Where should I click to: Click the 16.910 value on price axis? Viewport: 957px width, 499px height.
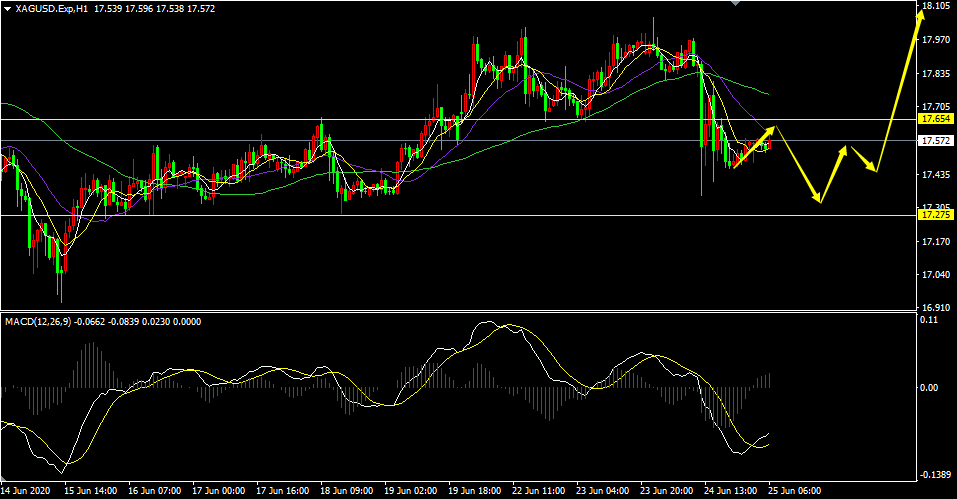click(937, 307)
